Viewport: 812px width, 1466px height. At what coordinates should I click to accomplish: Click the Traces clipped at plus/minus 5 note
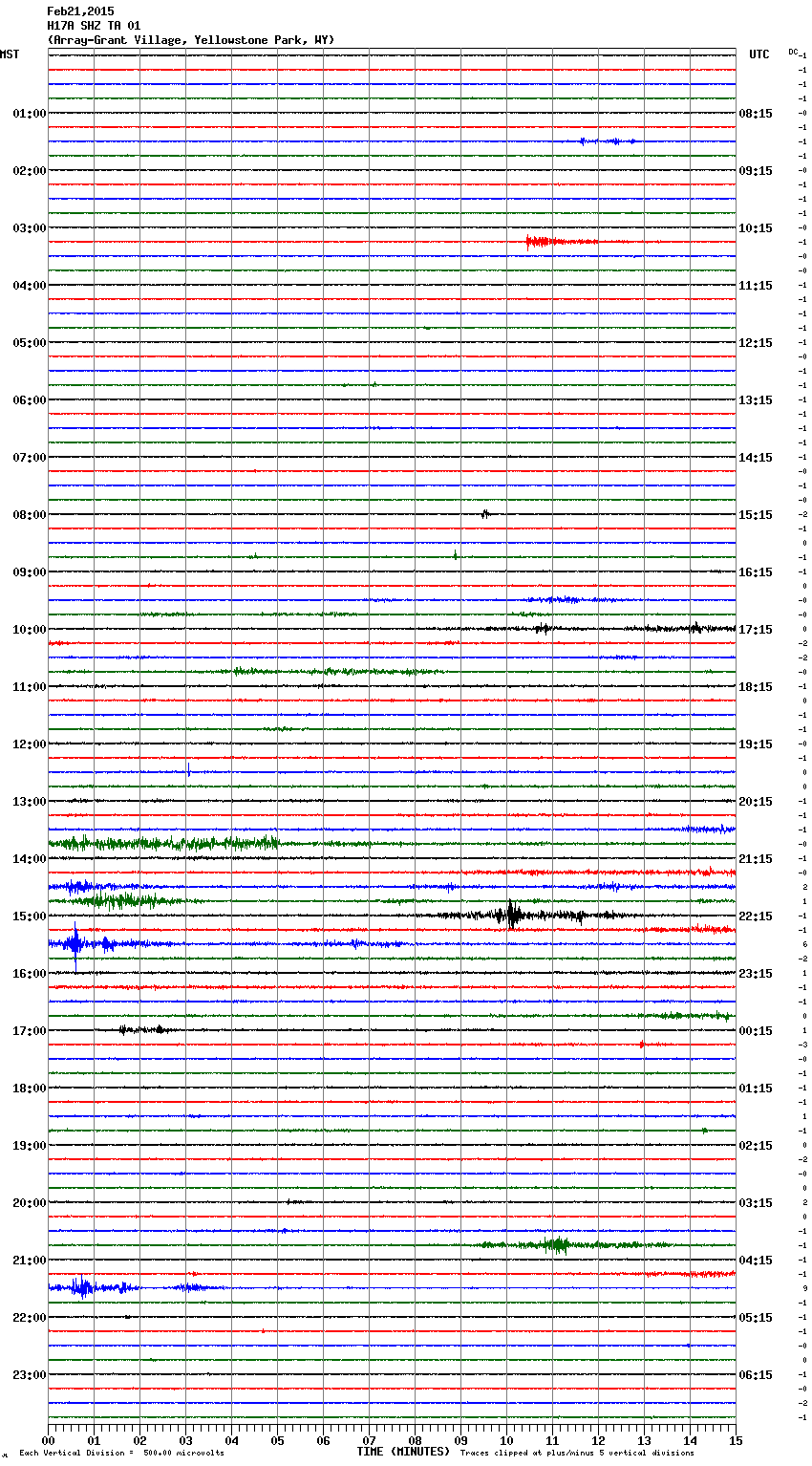tap(577, 1454)
